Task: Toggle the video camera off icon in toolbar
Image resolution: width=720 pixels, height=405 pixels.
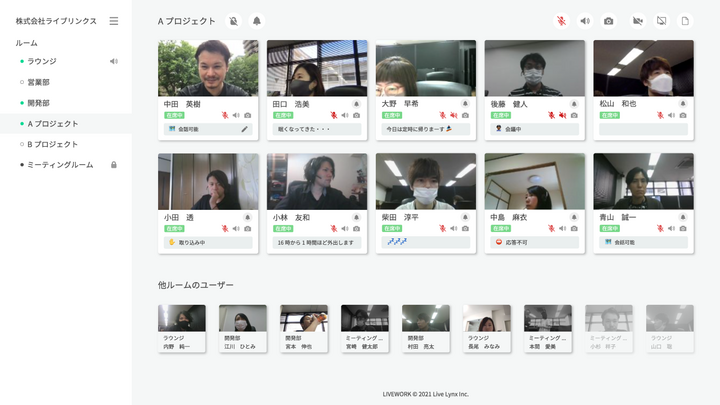Action: 637,21
